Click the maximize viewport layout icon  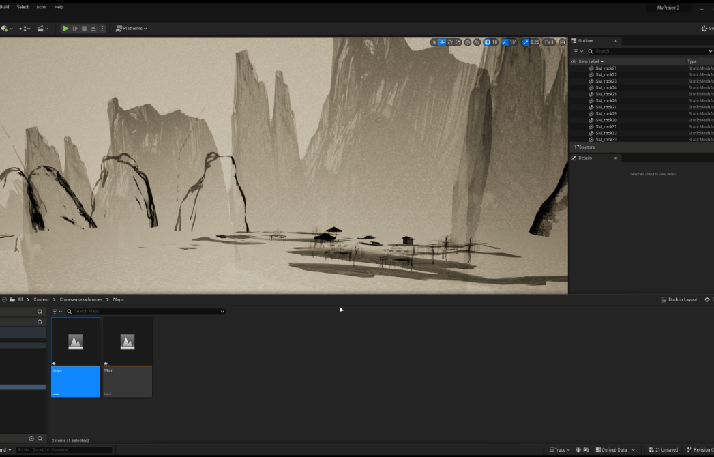click(562, 42)
